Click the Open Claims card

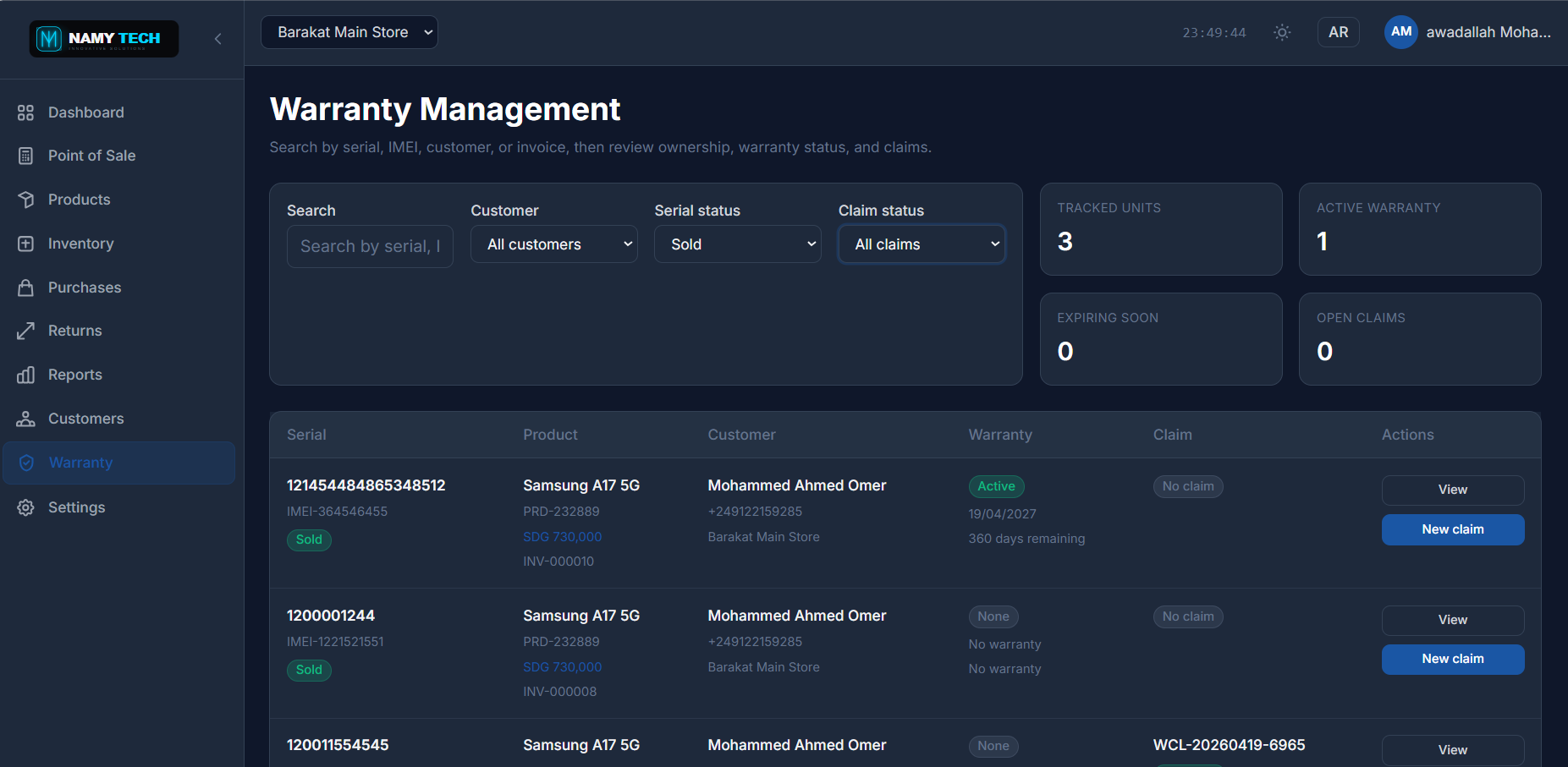point(1420,339)
